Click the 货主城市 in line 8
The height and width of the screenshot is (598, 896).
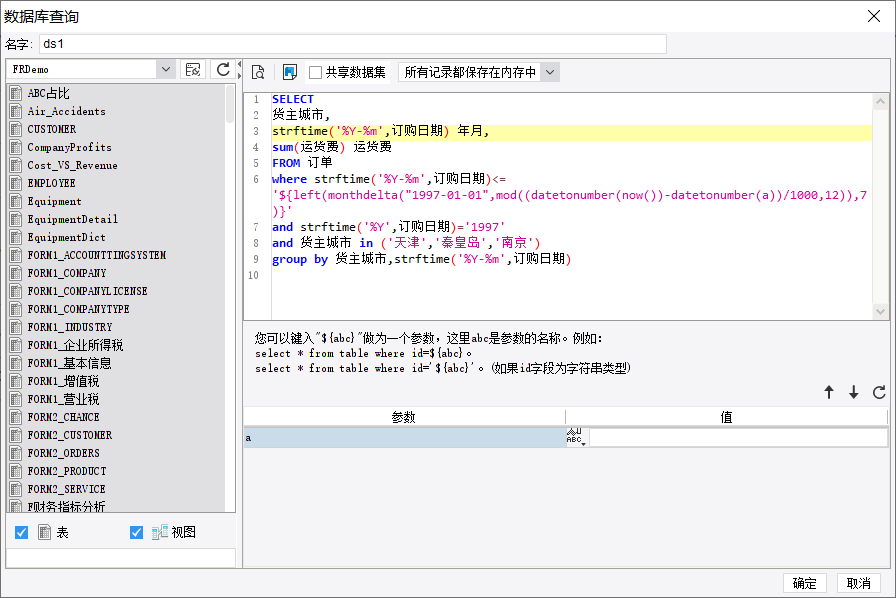326,243
